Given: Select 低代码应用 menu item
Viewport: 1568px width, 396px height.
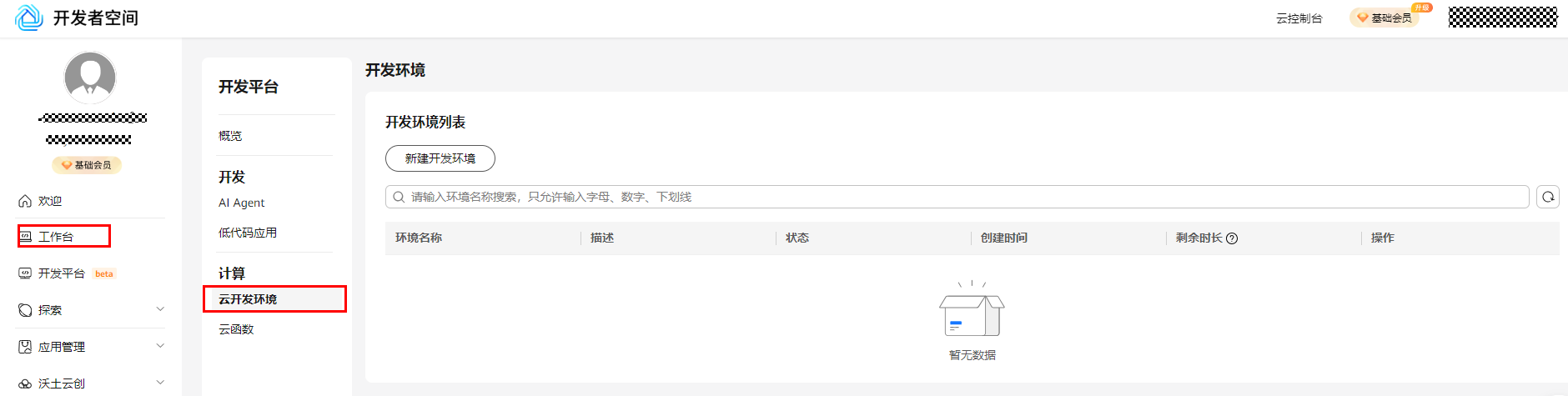Looking at the screenshot, I should click(x=248, y=233).
